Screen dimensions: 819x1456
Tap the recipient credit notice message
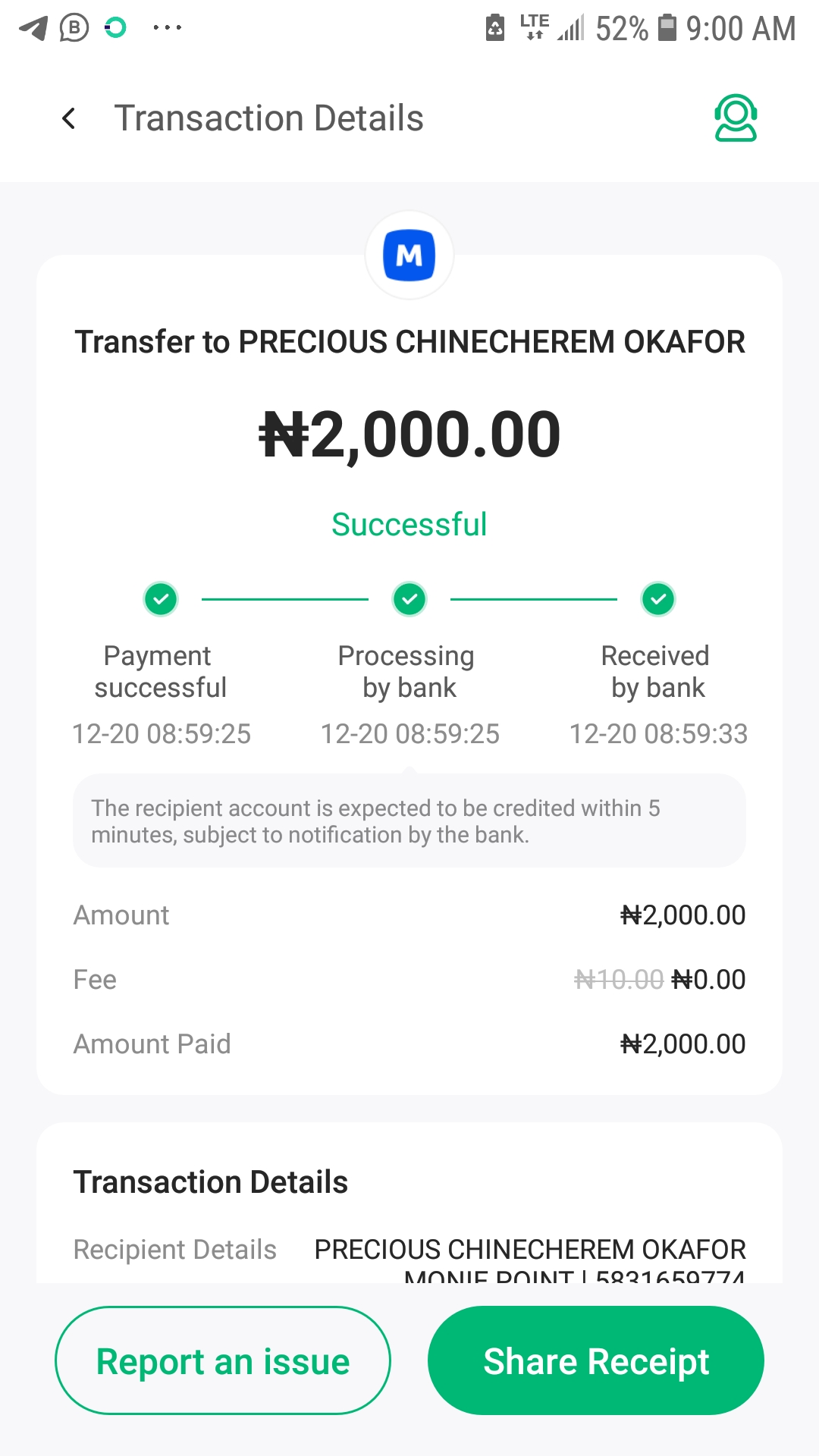(409, 821)
